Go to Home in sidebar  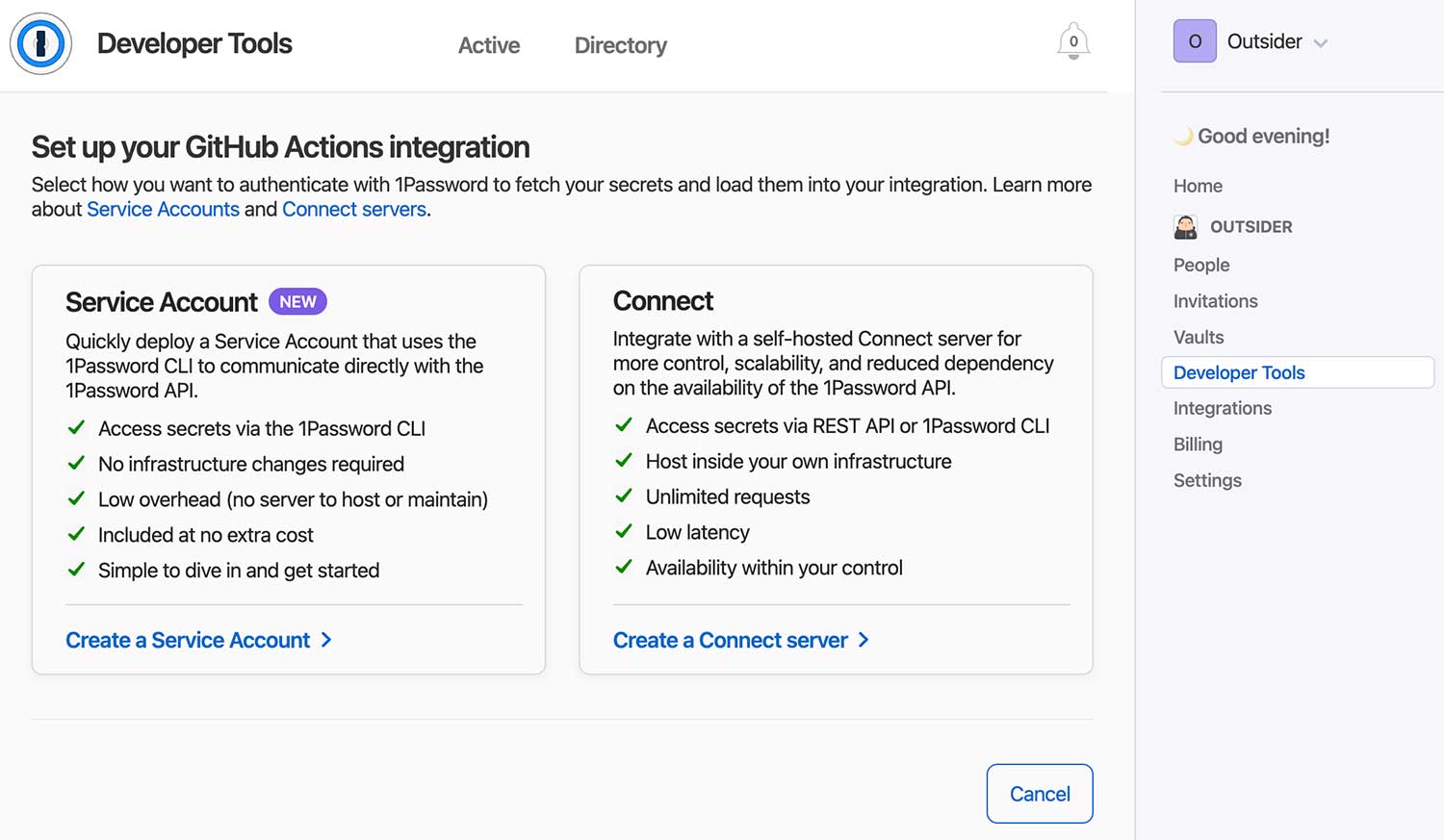(1198, 186)
